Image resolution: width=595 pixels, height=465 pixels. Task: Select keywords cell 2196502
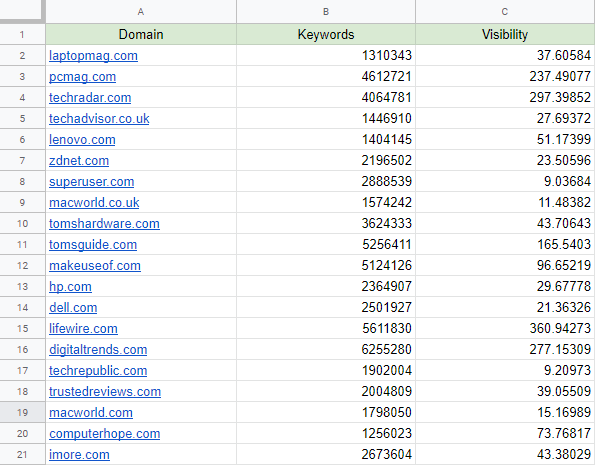[326, 161]
